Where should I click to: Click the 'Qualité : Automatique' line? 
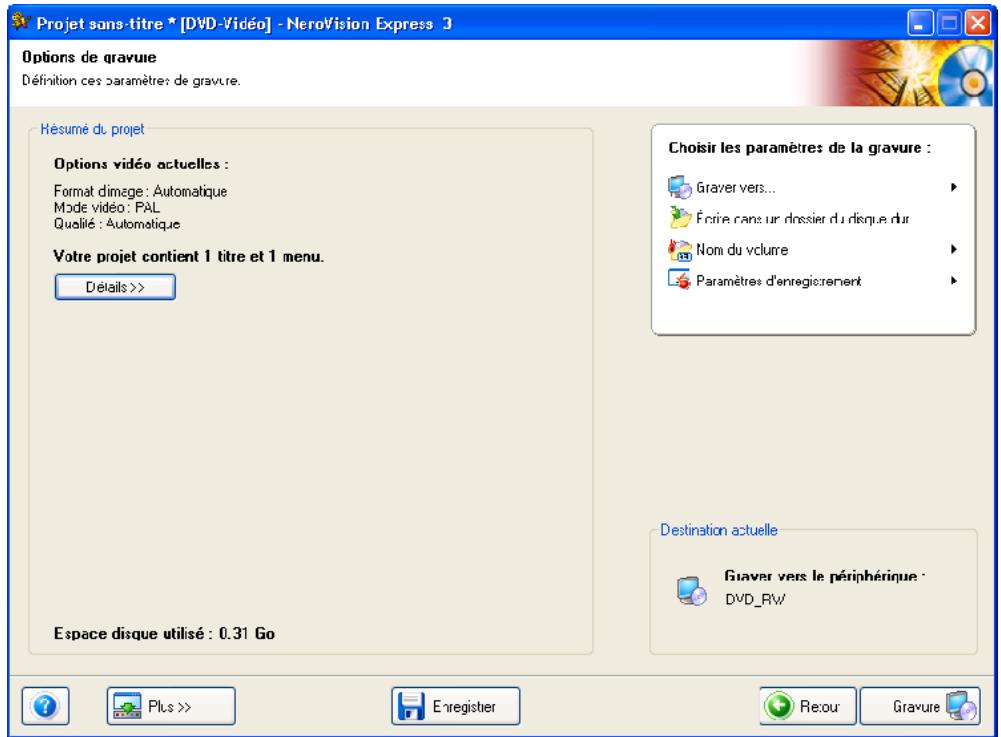point(117,224)
